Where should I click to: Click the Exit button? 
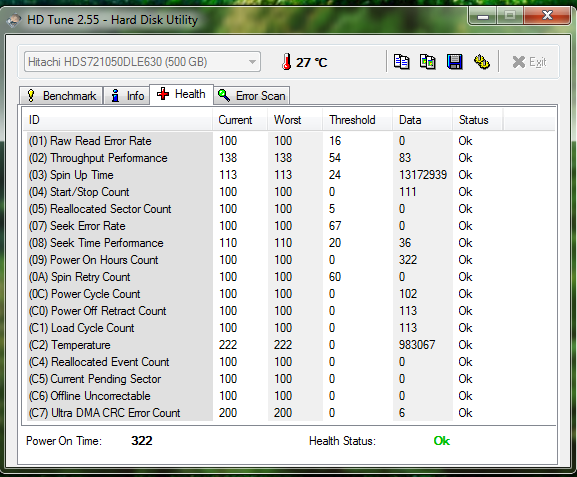click(529, 62)
